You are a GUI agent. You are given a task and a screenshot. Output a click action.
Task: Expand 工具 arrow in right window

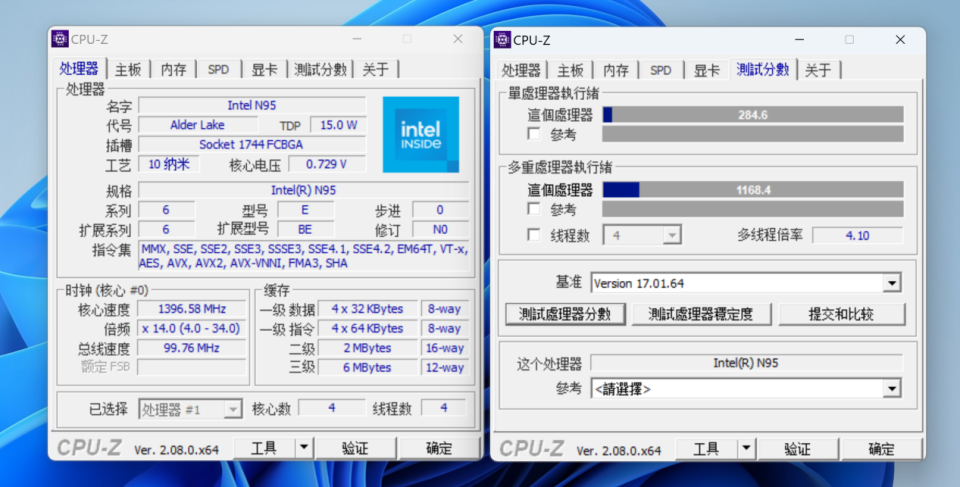coord(746,450)
